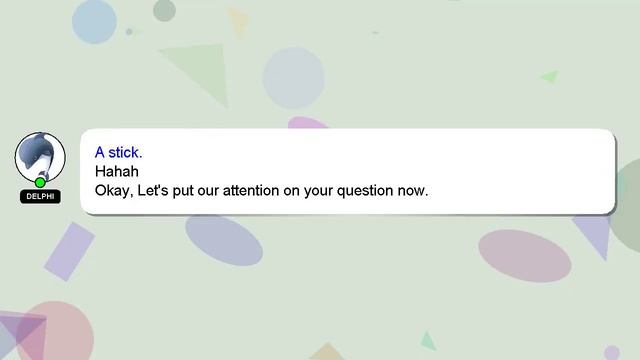Screen dimensions: 640x360
Task: Click the large pink ellipse on the right
Action: [x=524, y=256]
